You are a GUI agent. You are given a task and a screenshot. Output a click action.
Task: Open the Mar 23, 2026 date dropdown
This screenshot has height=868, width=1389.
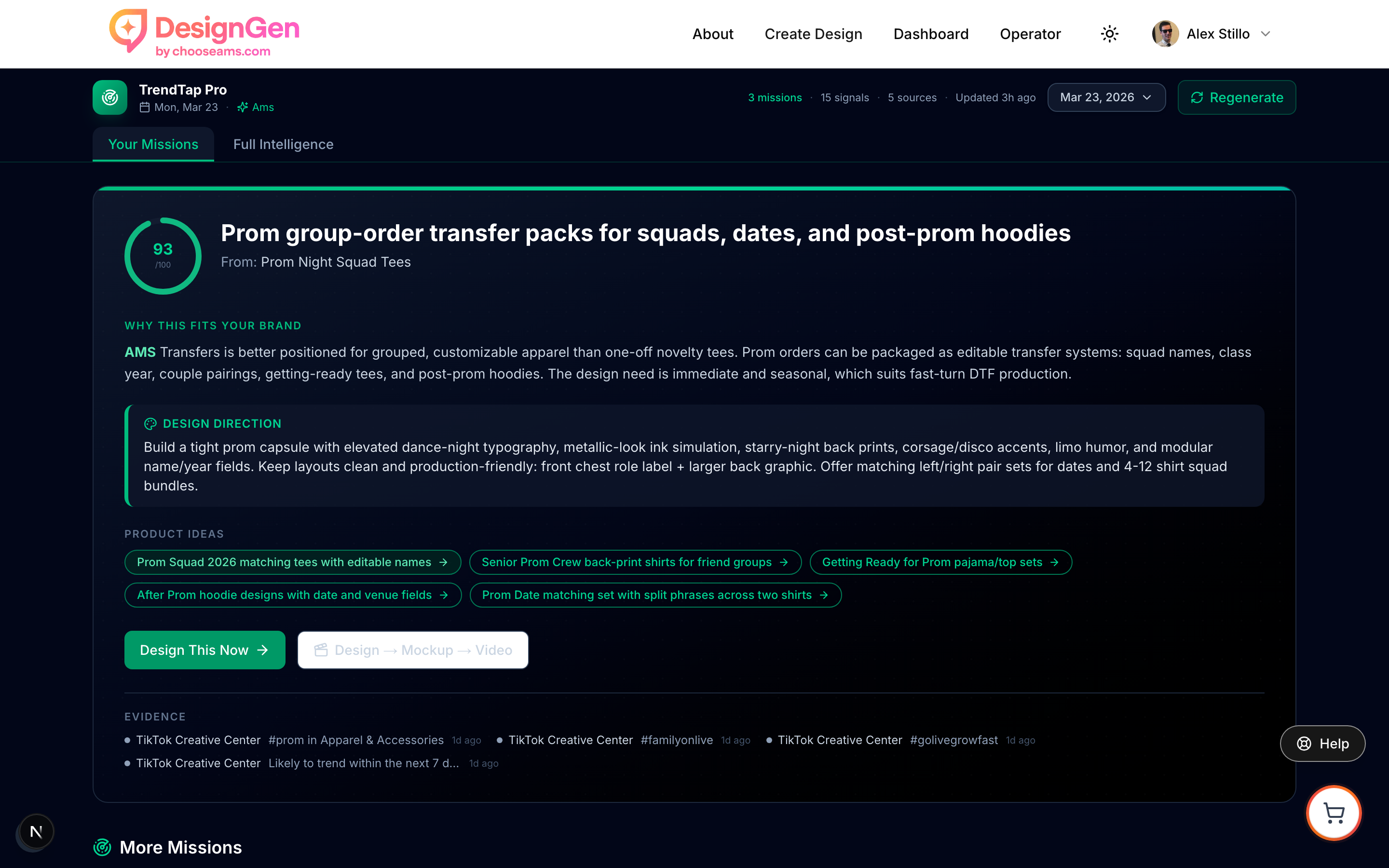[1105, 97]
